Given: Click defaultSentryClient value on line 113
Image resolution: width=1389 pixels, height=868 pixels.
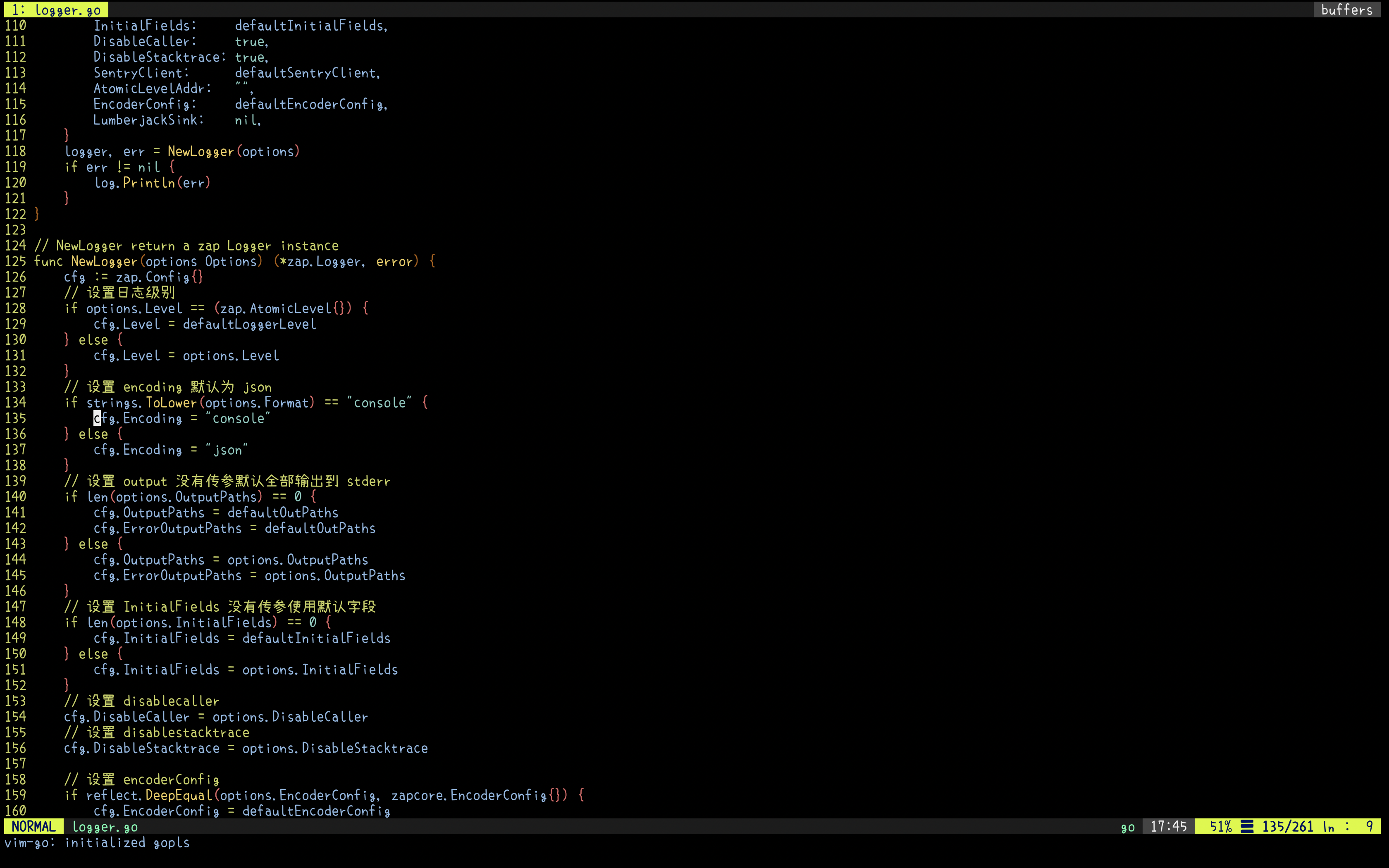Looking at the screenshot, I should (x=306, y=73).
